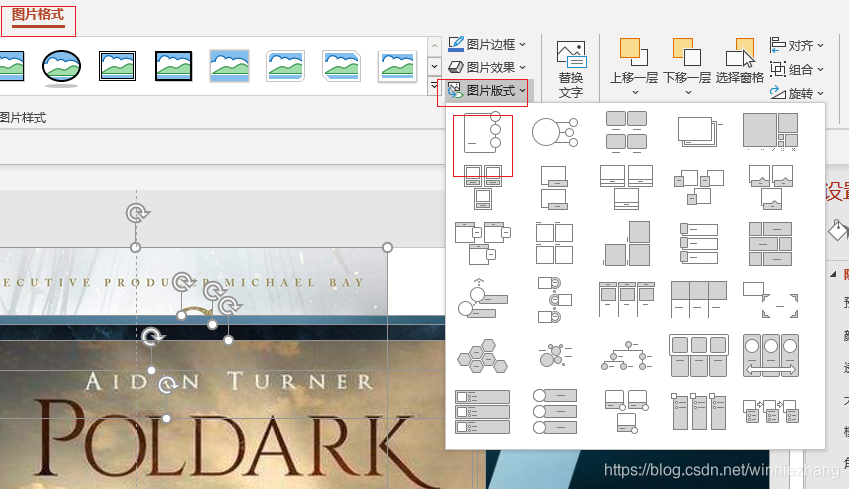Click 上移一层 to bring forward

634,61
